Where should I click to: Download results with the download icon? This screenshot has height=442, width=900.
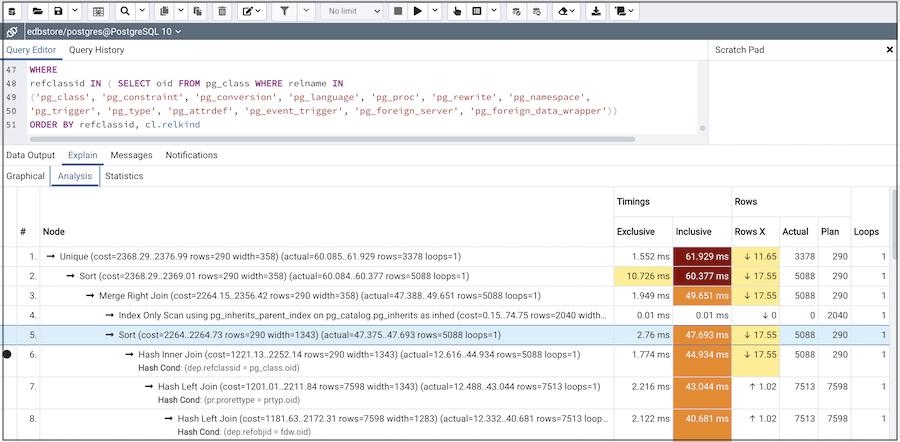596,11
